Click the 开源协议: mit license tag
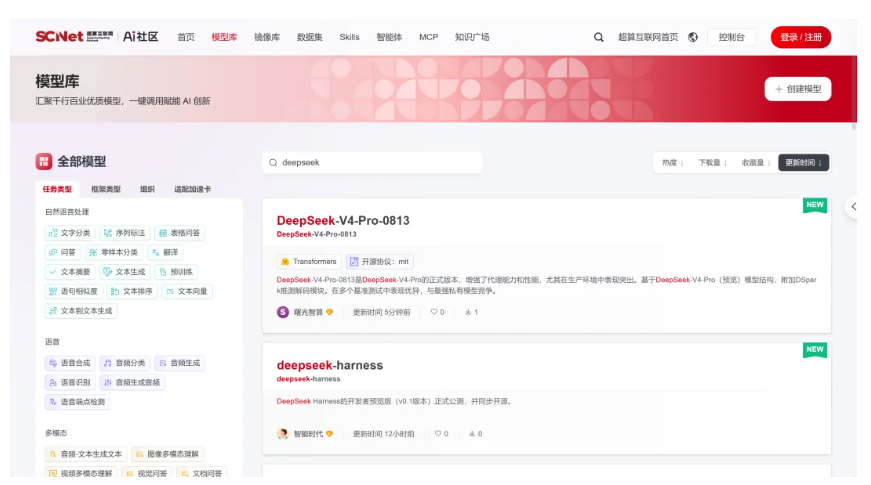The image size is (871, 485). click(379, 262)
